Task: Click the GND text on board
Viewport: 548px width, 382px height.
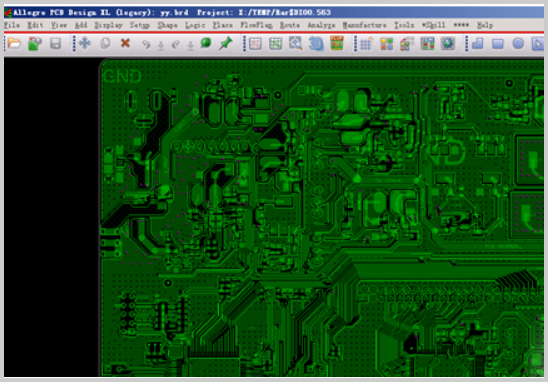Action: [x=122, y=77]
